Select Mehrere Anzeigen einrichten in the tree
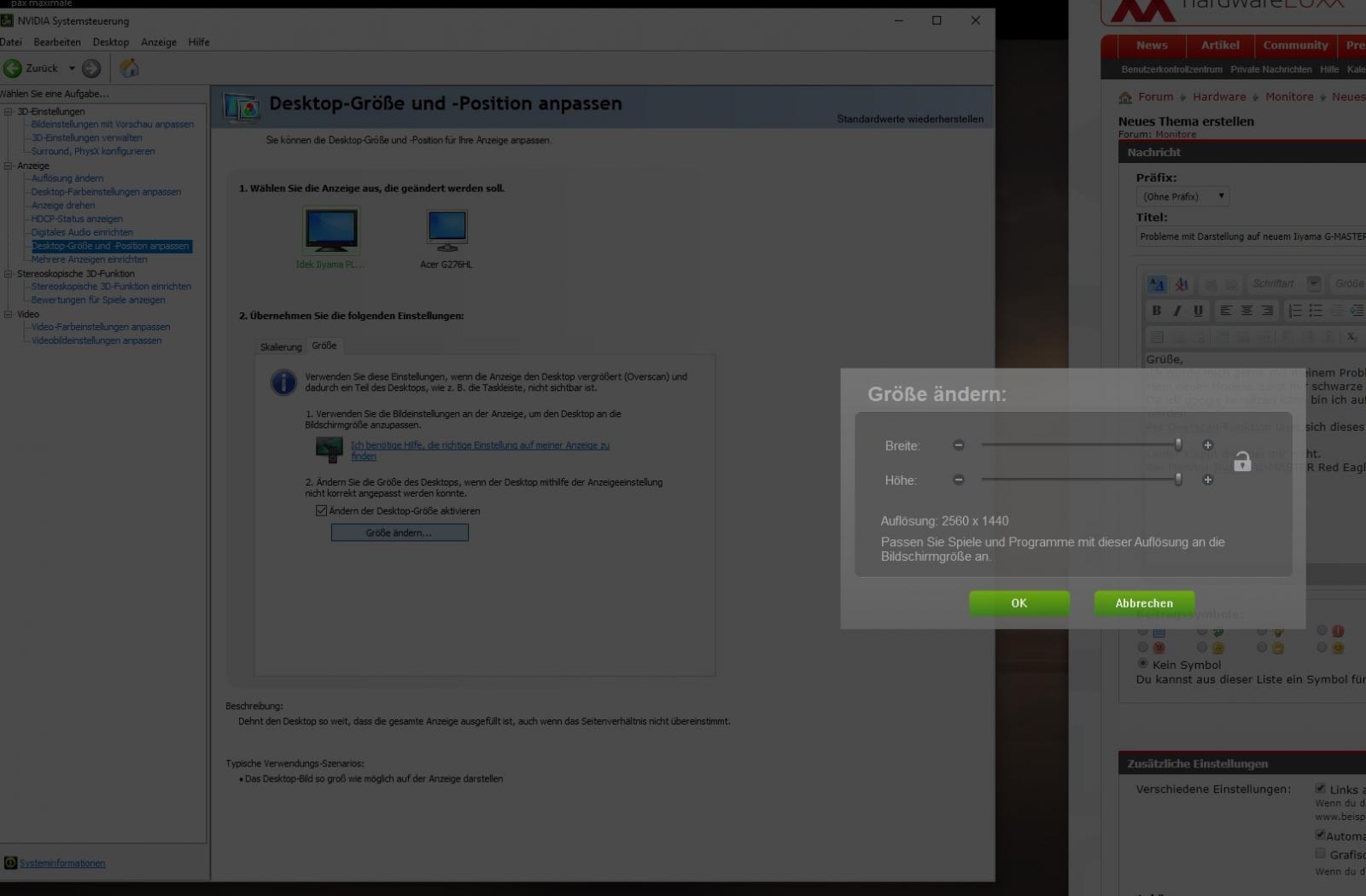The image size is (1366, 896). point(89,259)
